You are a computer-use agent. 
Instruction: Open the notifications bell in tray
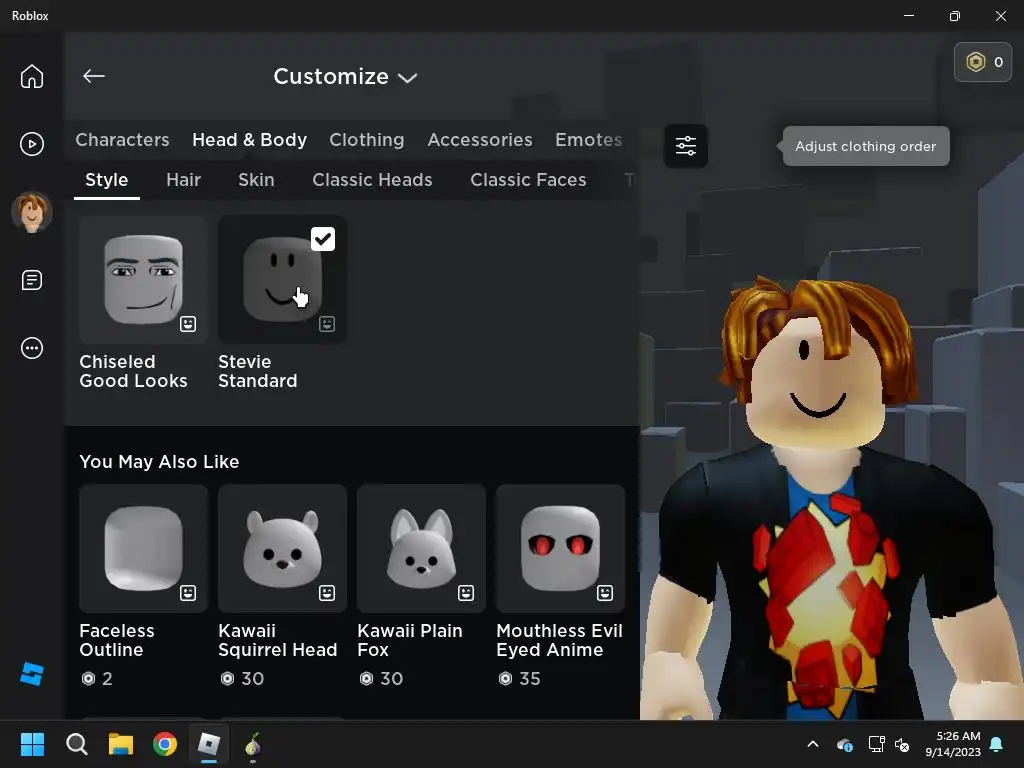[997, 744]
